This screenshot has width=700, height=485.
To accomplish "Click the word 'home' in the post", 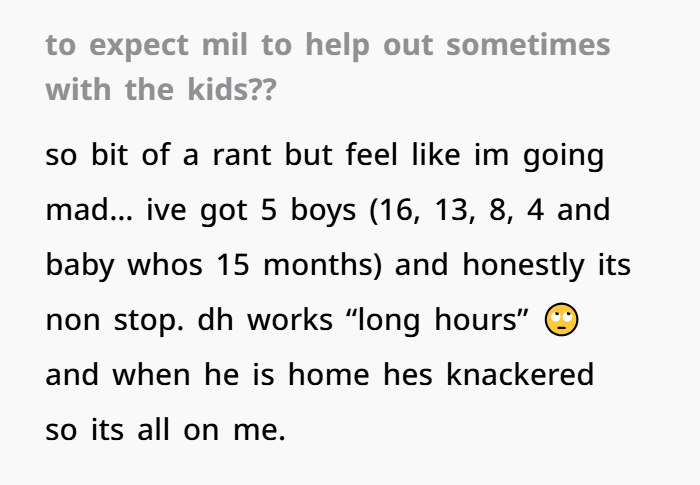I will point(329,374).
